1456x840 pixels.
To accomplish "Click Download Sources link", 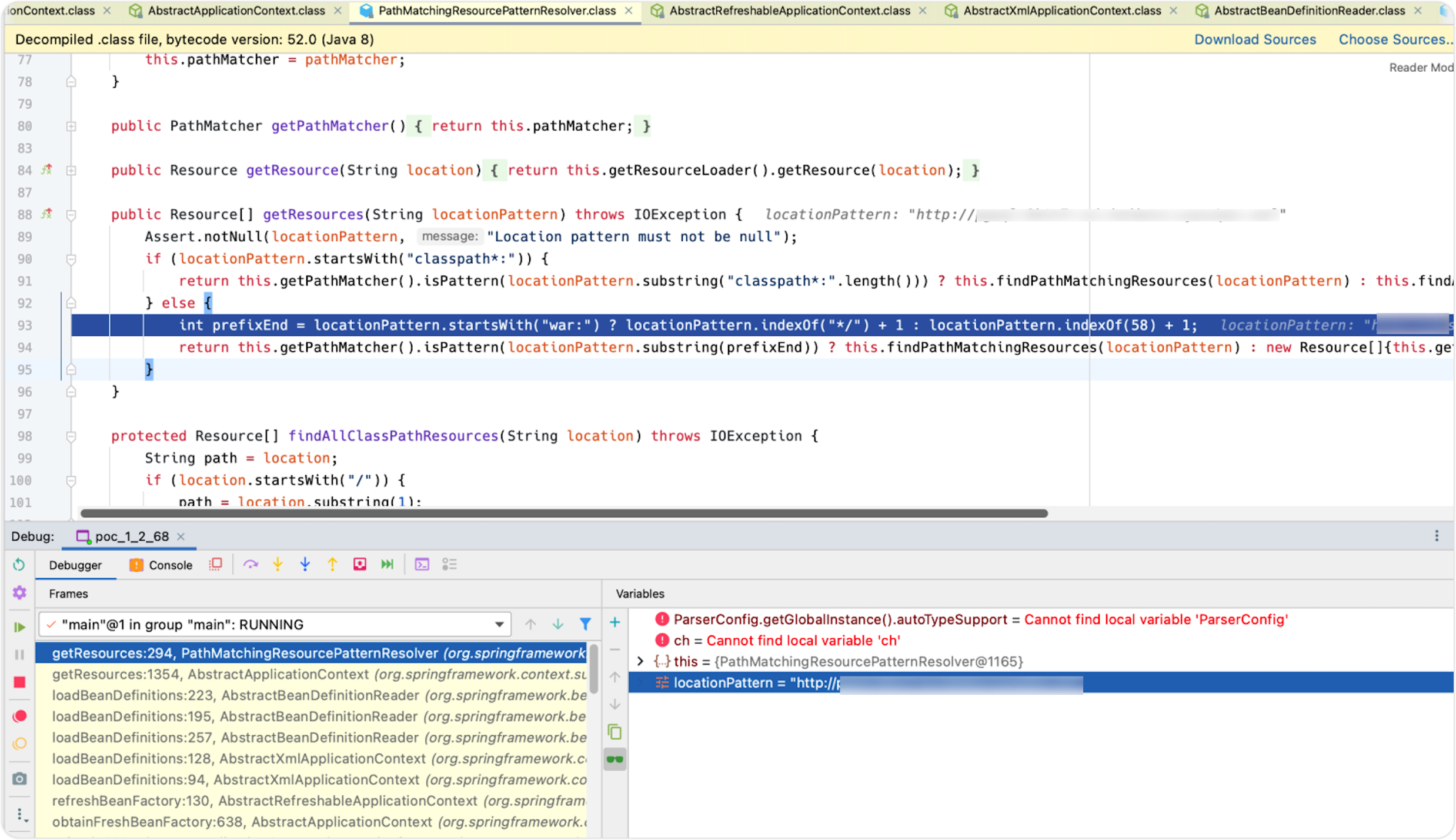I will coord(1255,39).
